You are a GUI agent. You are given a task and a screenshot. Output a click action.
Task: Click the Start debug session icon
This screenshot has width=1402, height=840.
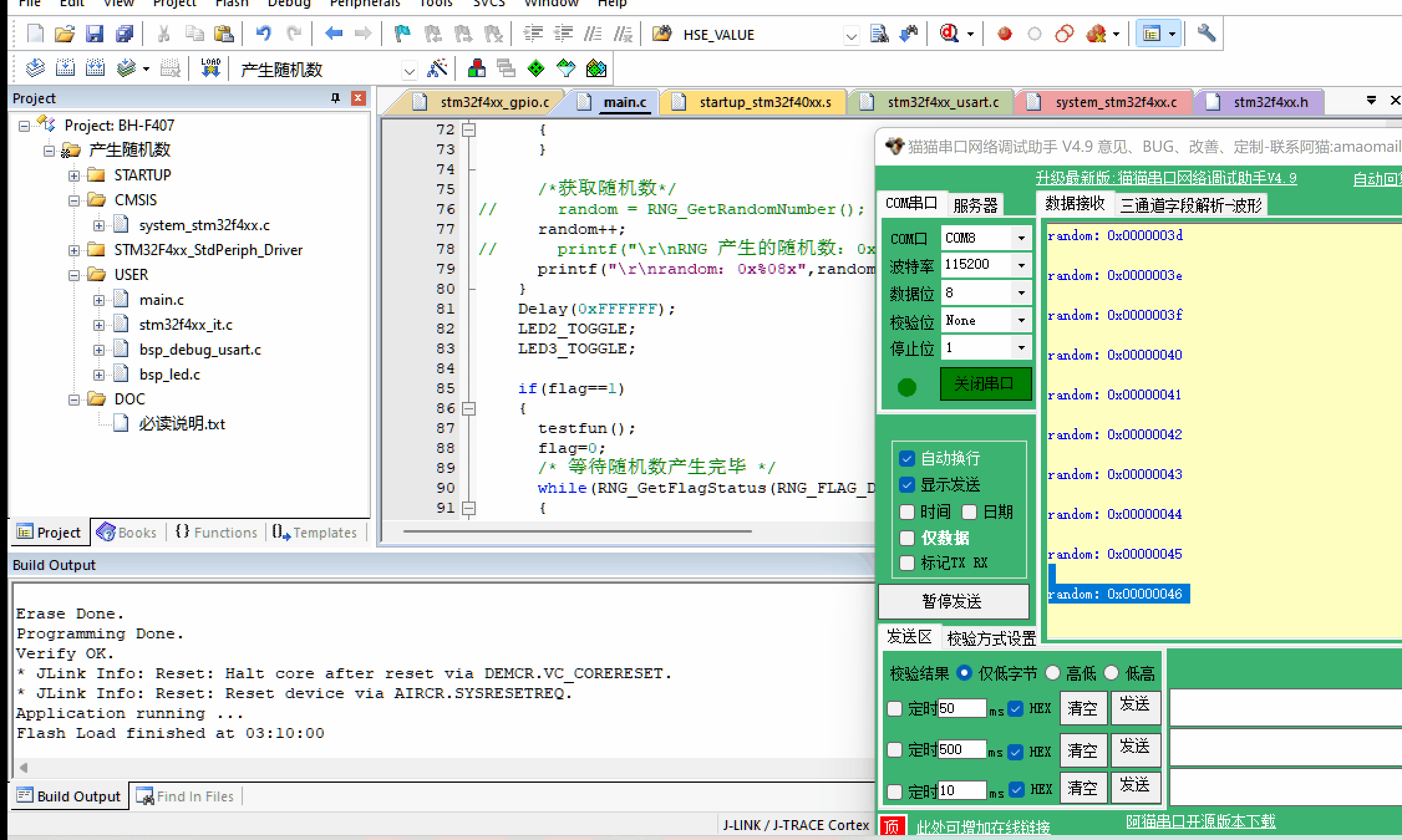point(949,34)
